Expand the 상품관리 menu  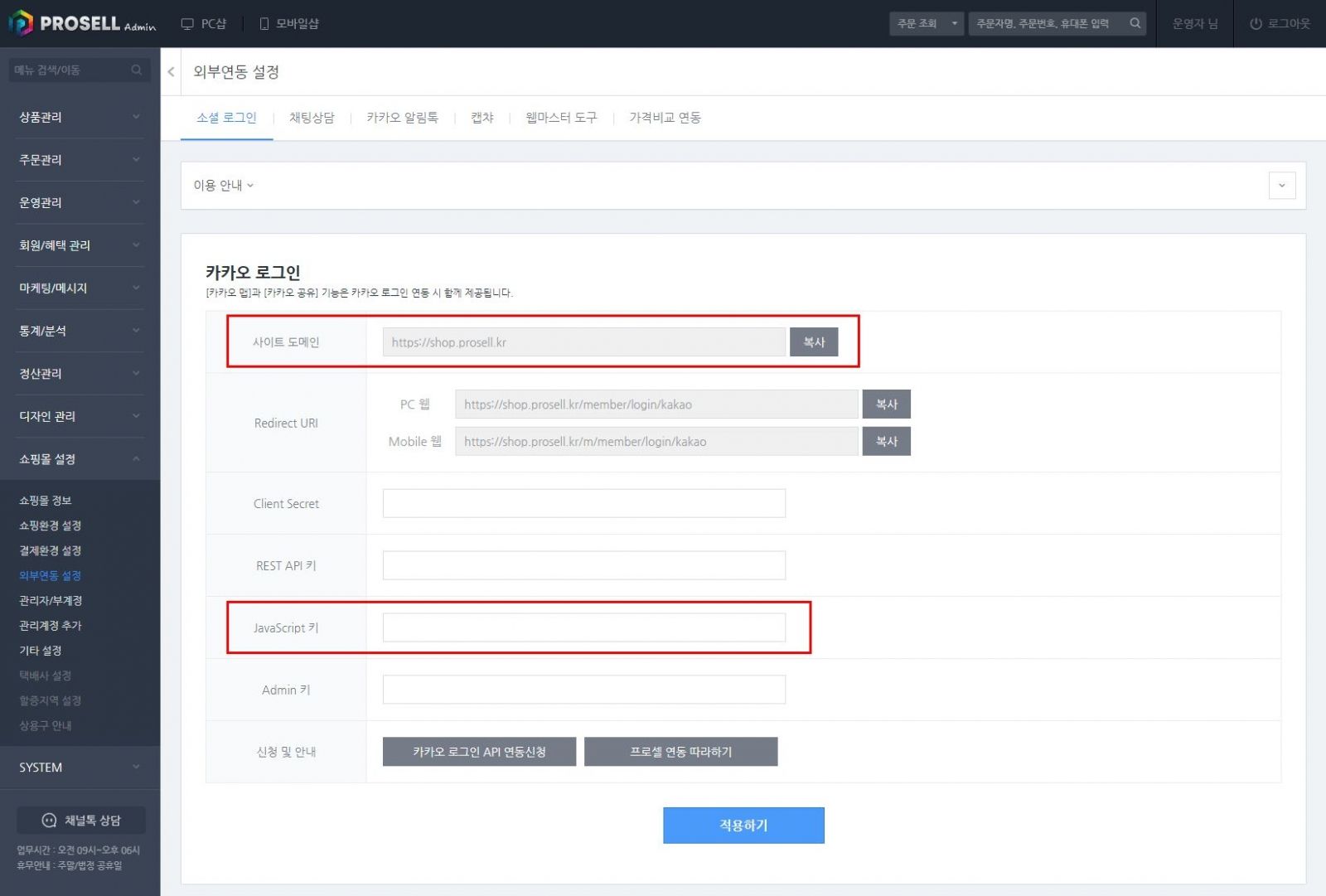80,117
